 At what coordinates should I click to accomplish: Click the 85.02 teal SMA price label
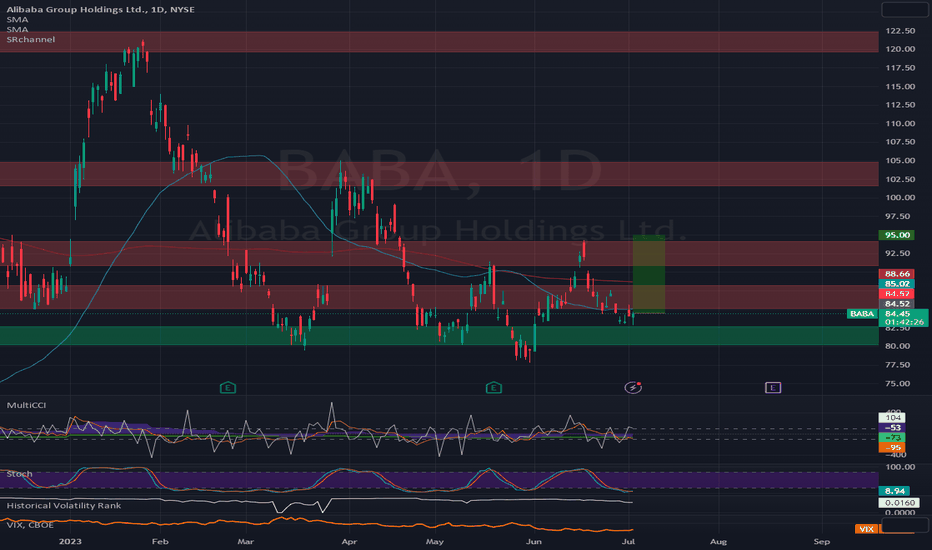pos(896,284)
